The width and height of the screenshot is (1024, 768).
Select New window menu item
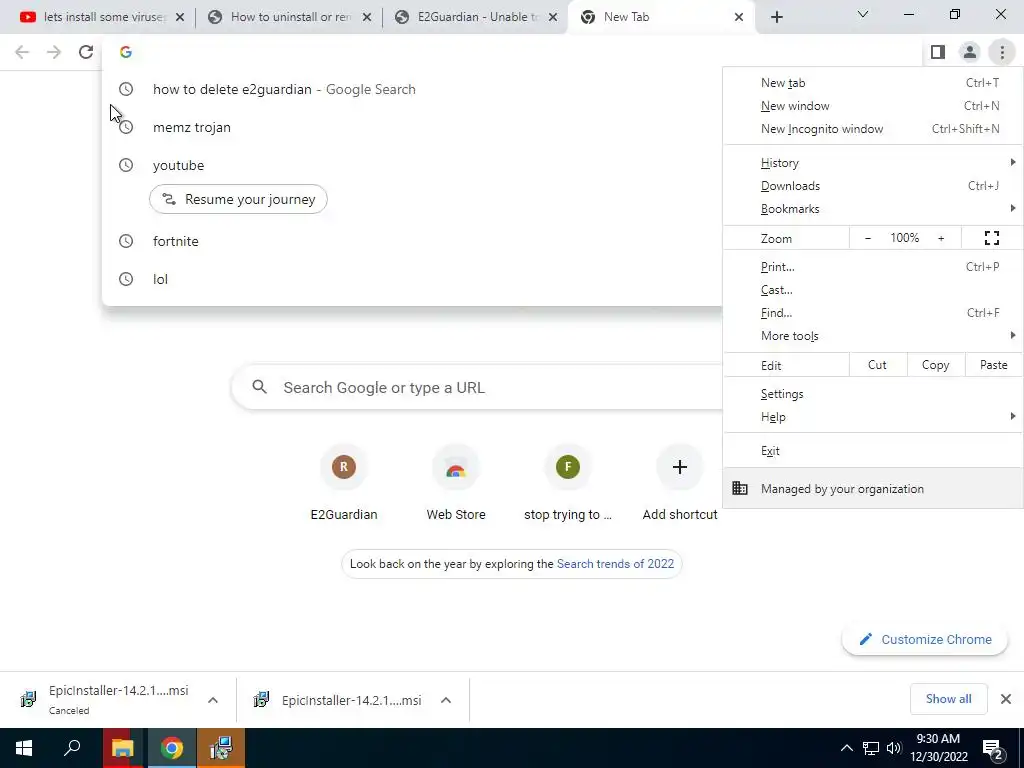click(x=872, y=106)
